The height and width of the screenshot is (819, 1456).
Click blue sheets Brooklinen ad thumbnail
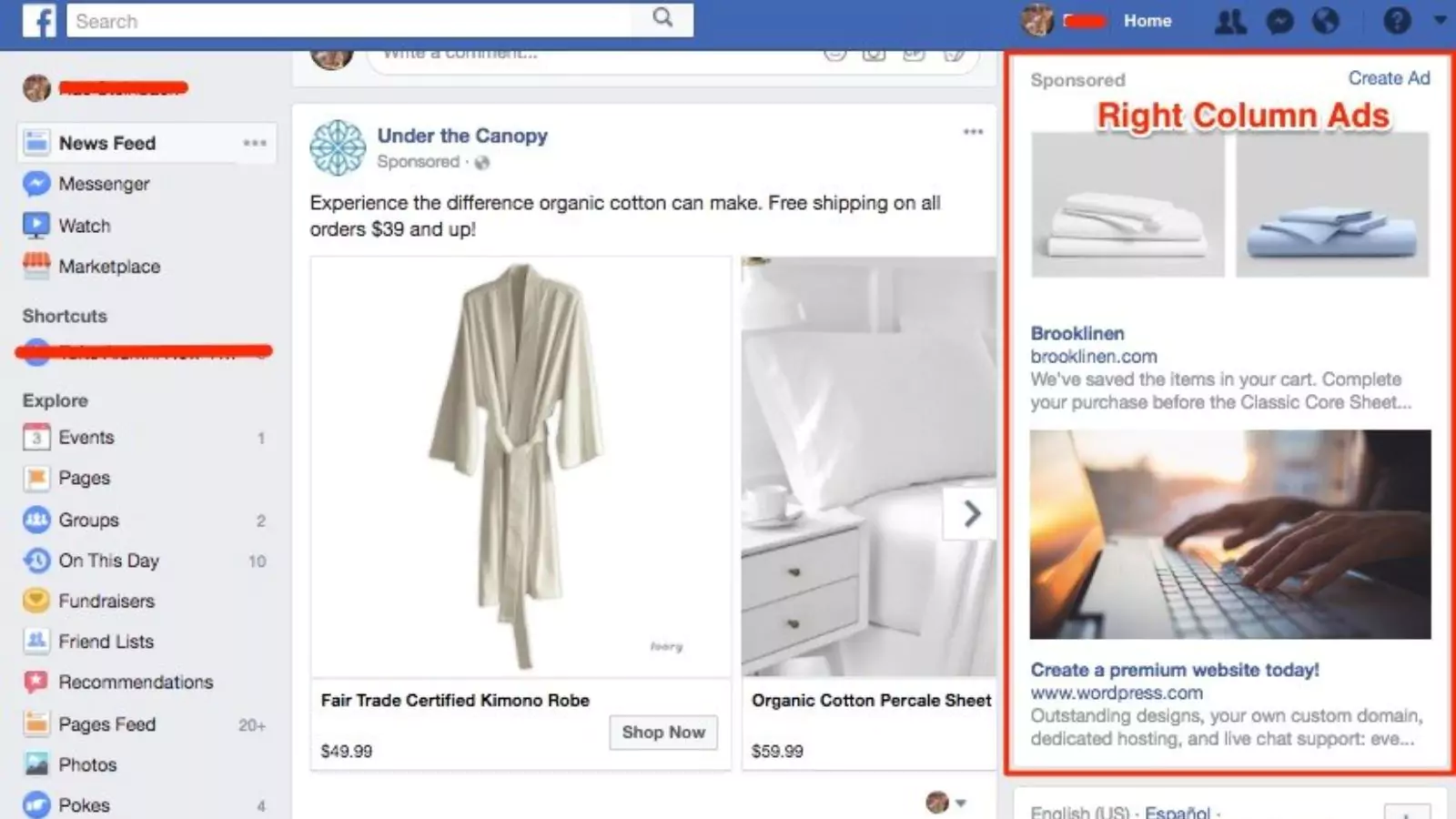(x=1332, y=205)
